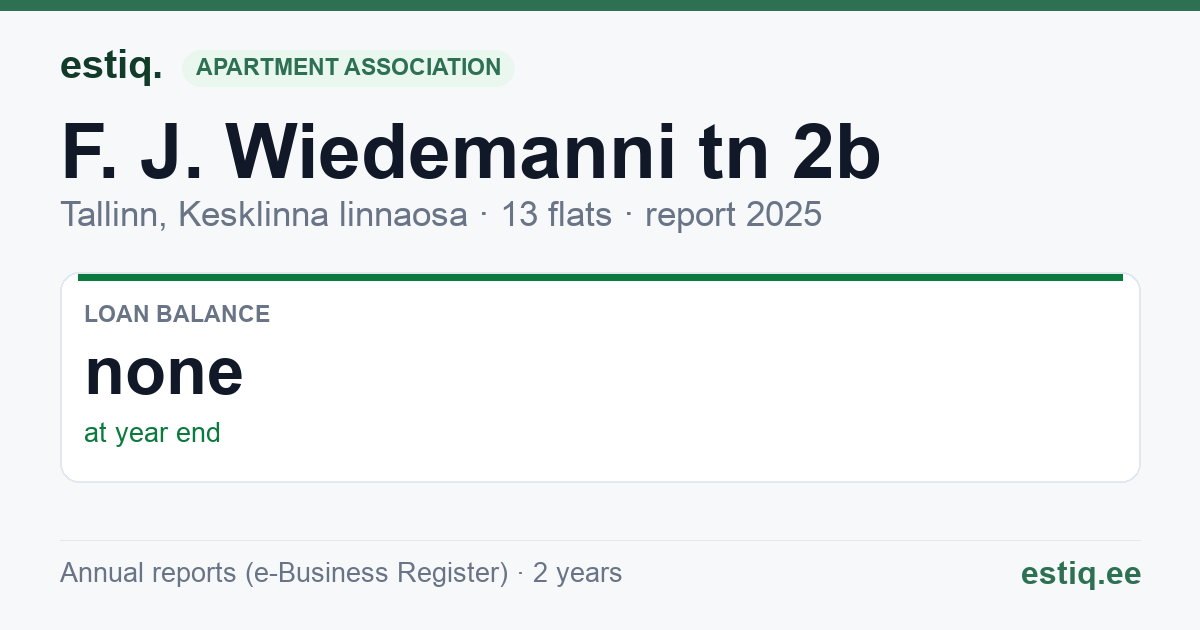Click the green accent bar atop loan card

click(x=600, y=277)
